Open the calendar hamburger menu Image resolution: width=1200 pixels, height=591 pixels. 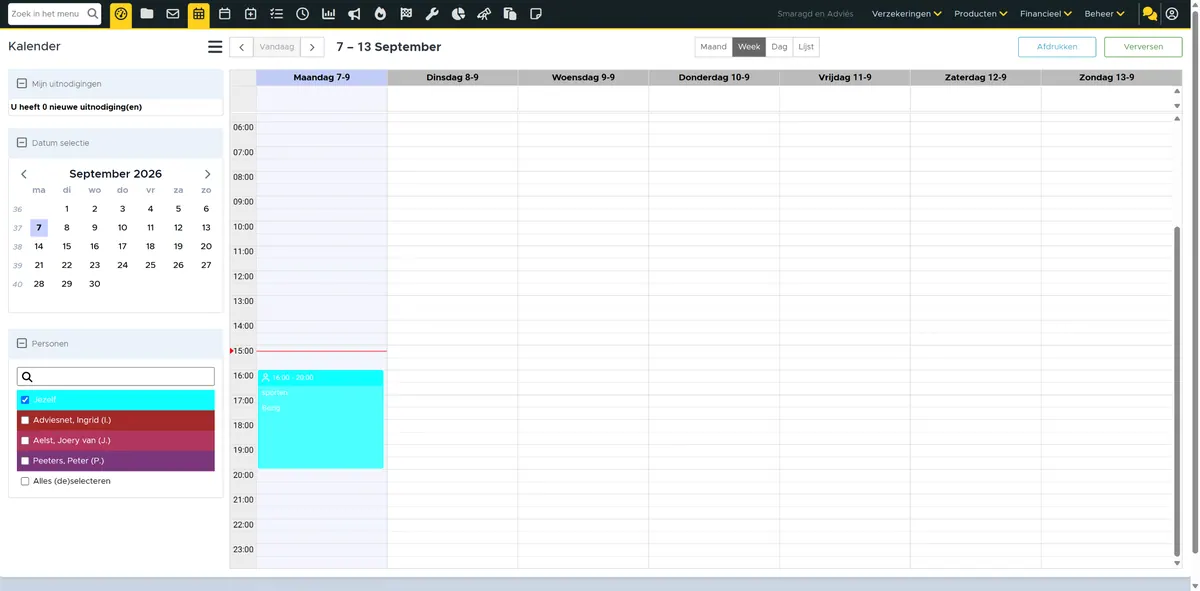tap(215, 47)
